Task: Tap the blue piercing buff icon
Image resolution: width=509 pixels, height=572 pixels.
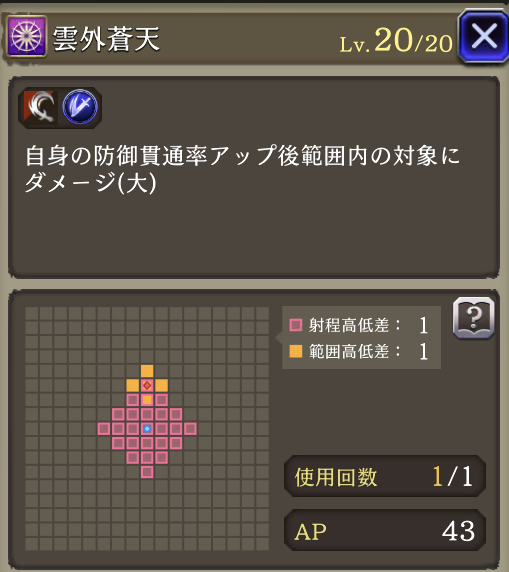Action: click(x=80, y=107)
